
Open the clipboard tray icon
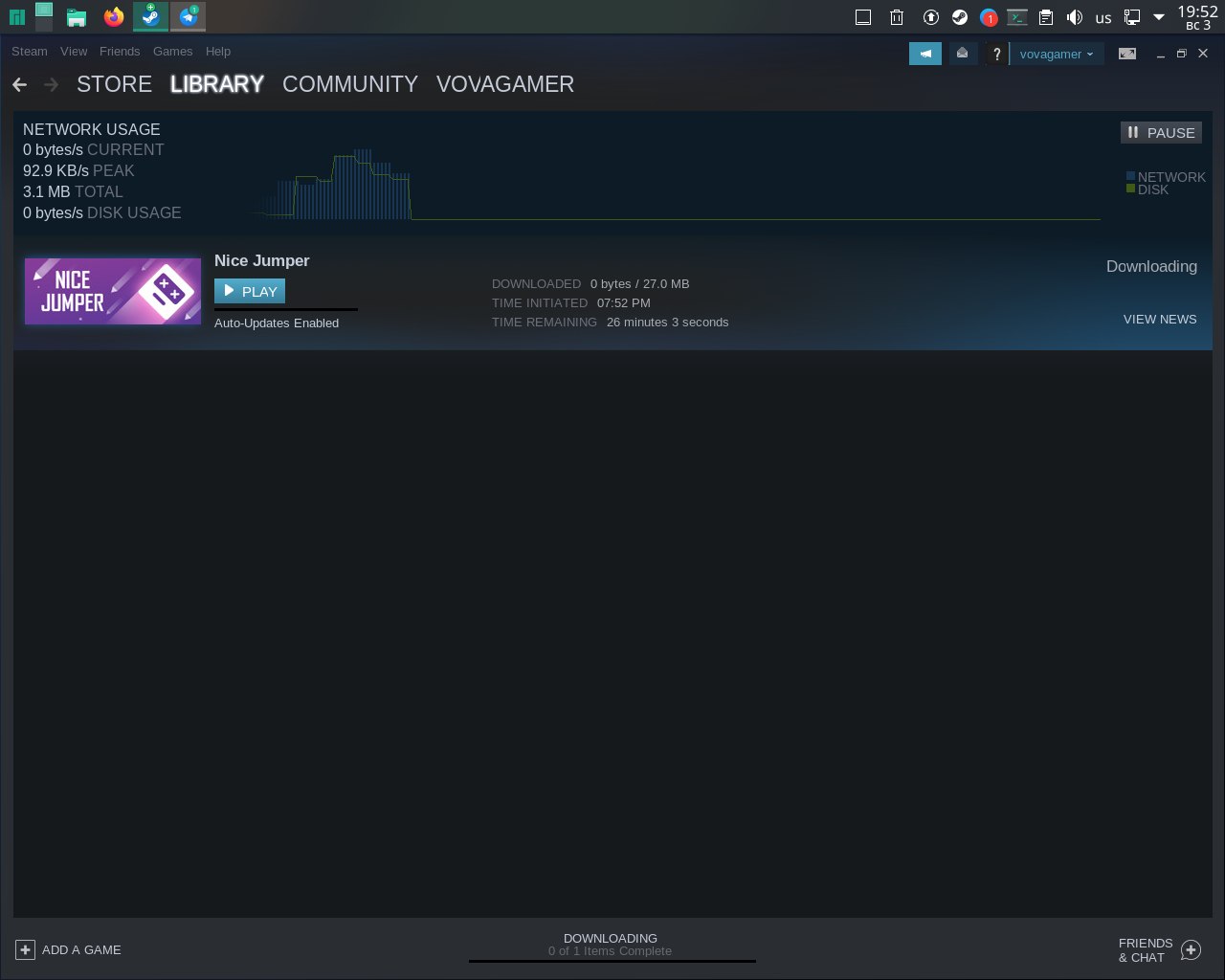click(1046, 16)
